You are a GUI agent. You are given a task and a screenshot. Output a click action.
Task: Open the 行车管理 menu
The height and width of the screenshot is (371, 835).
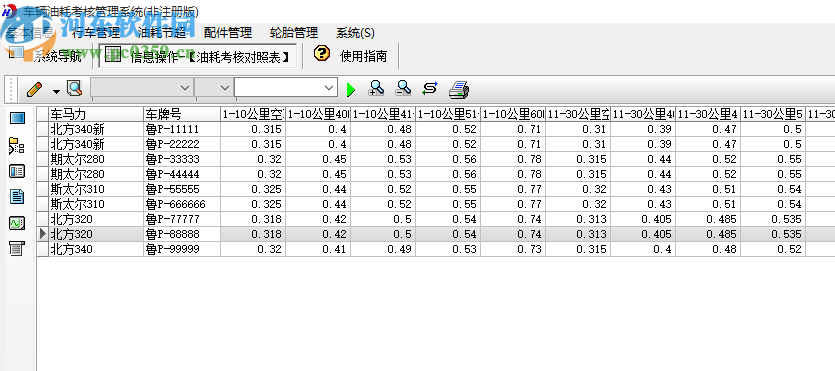point(96,33)
